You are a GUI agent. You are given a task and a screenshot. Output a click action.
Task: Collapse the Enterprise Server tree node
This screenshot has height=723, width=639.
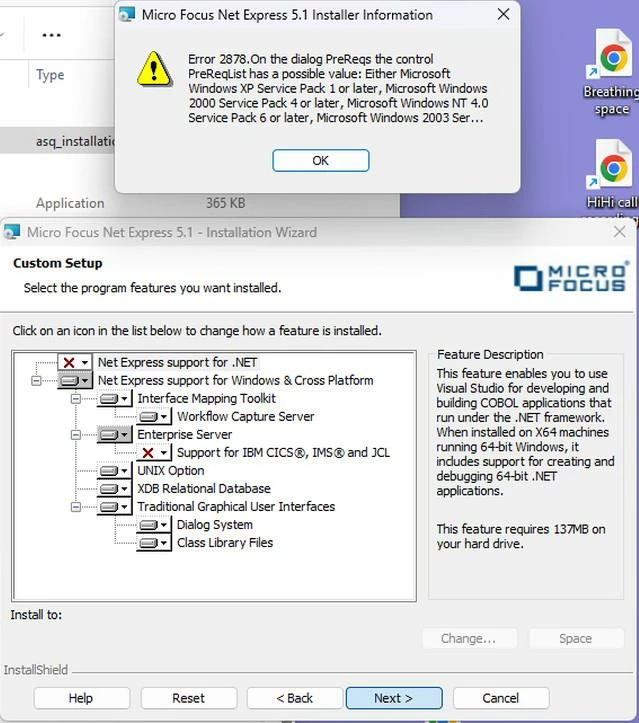pyautogui.click(x=76, y=434)
